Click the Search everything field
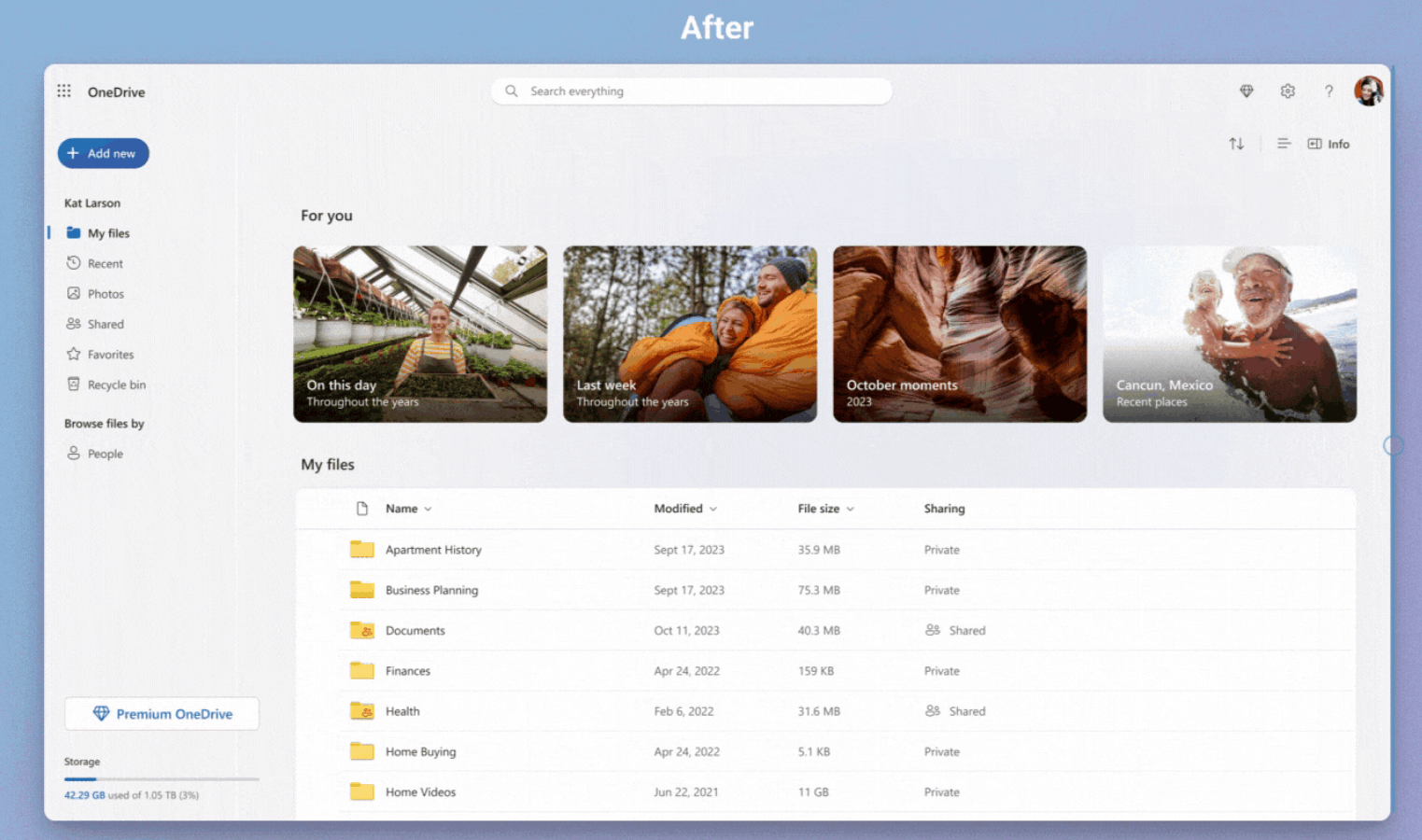This screenshot has height=840, width=1422. click(691, 91)
